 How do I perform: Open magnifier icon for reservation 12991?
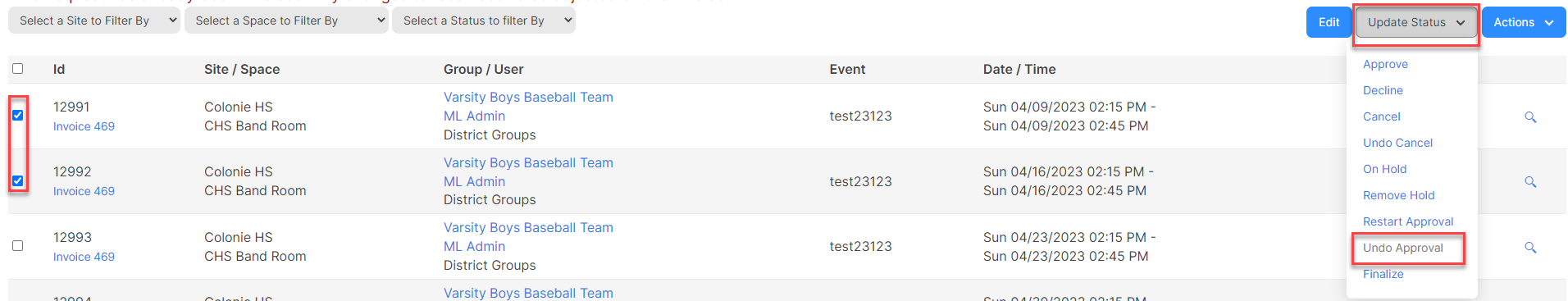click(1530, 116)
